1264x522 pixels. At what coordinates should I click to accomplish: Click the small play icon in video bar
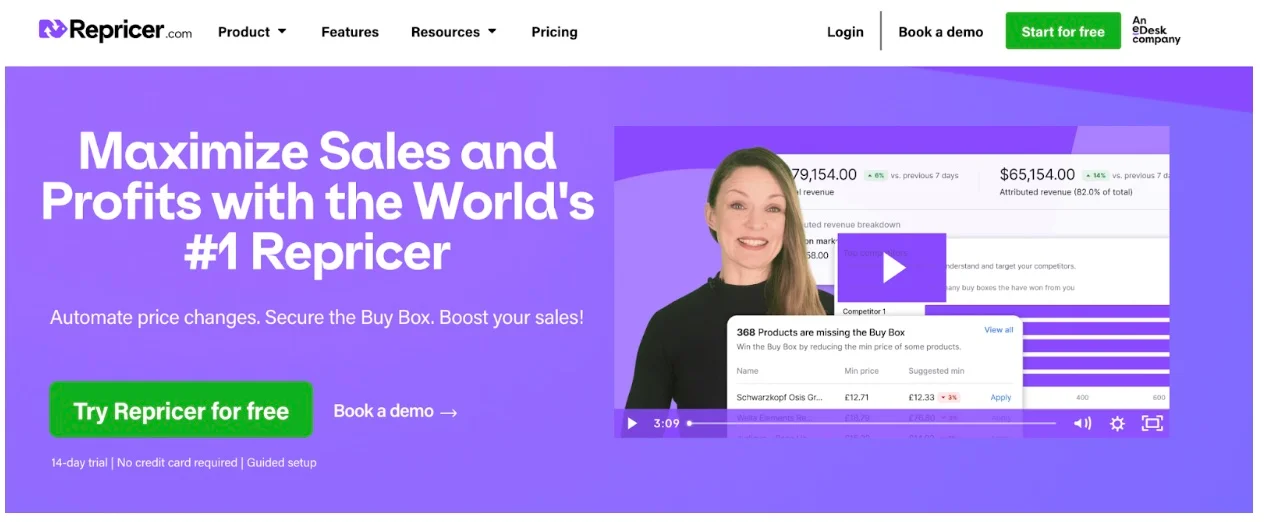(632, 423)
